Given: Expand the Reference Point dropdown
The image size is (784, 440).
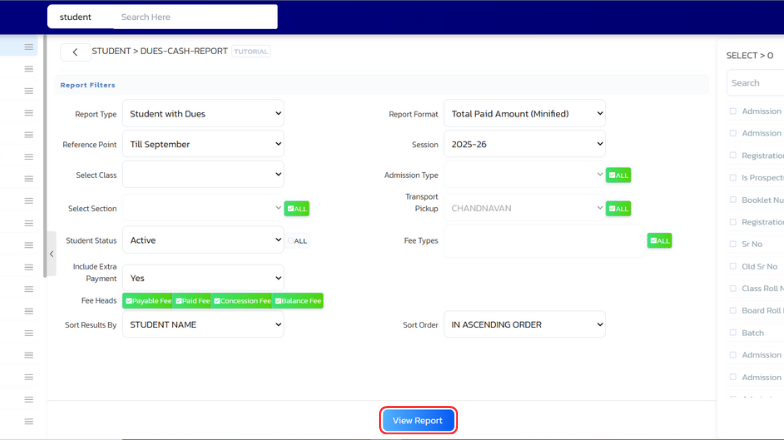Looking at the screenshot, I should pos(203,144).
